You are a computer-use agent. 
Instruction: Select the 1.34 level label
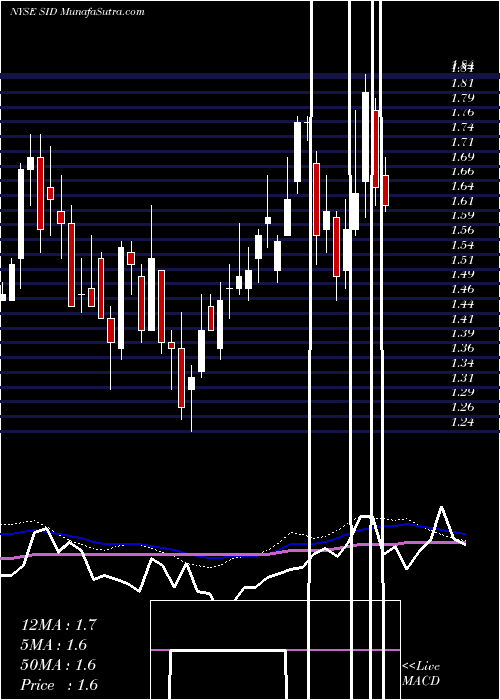pyautogui.click(x=462, y=363)
